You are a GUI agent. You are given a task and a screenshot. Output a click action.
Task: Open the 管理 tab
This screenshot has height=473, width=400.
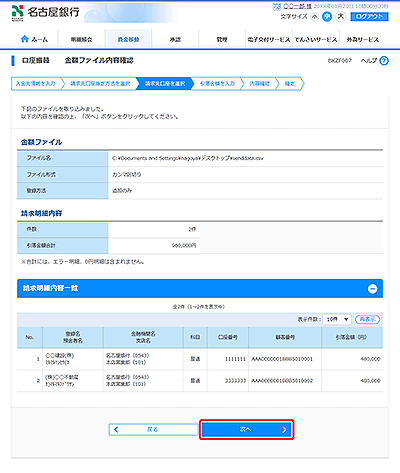(x=222, y=39)
